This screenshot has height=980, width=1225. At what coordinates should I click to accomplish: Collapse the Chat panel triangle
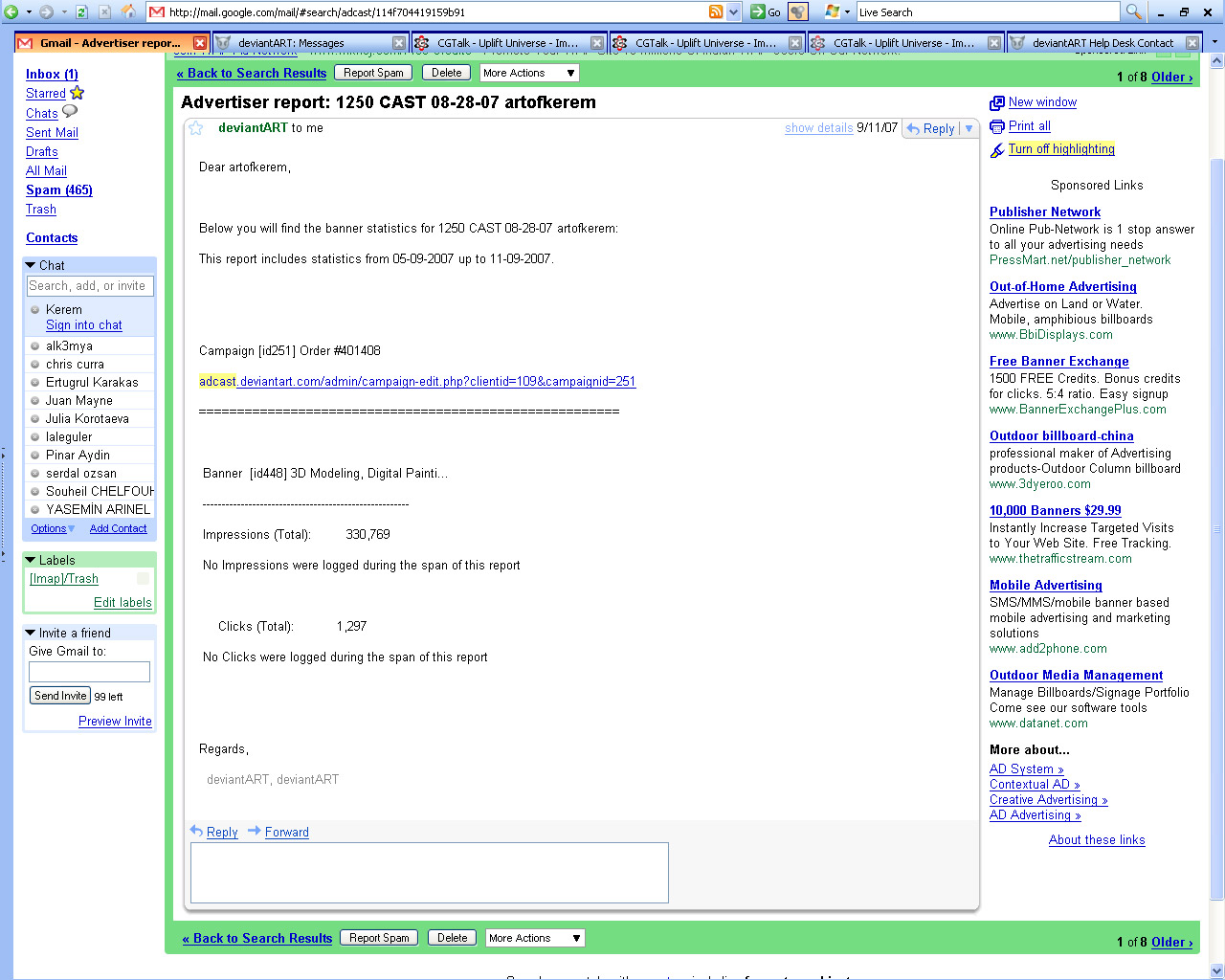click(31, 265)
